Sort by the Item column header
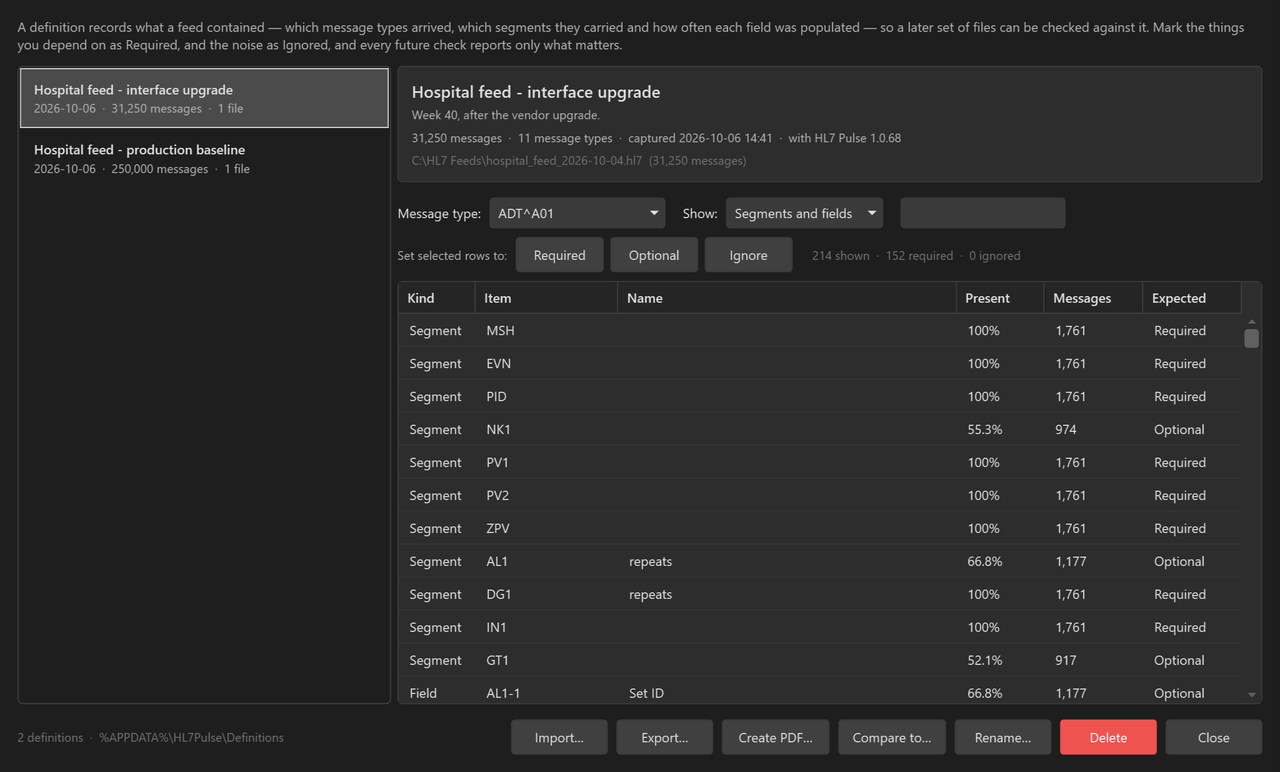 coord(546,298)
